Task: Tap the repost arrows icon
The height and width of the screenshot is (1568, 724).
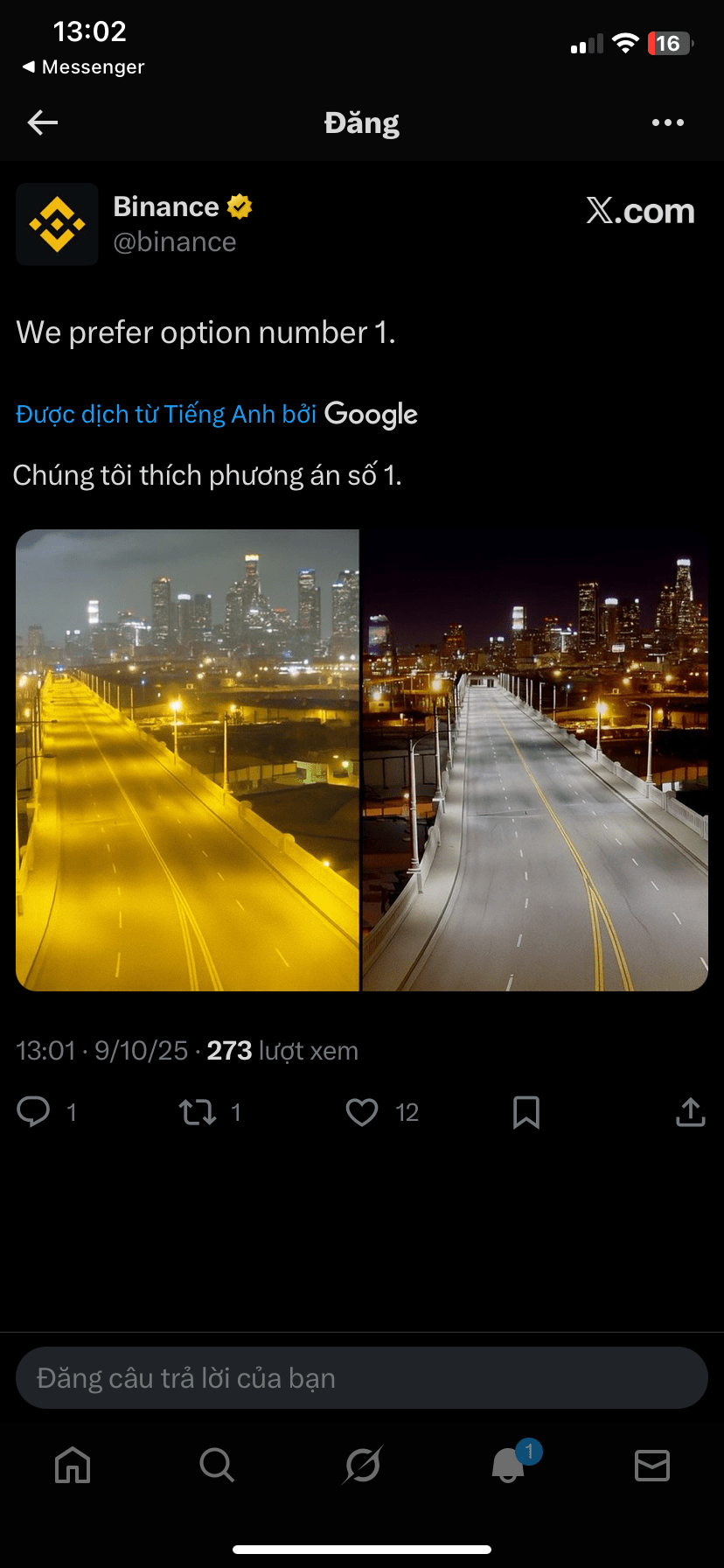Action: pyautogui.click(x=197, y=1112)
